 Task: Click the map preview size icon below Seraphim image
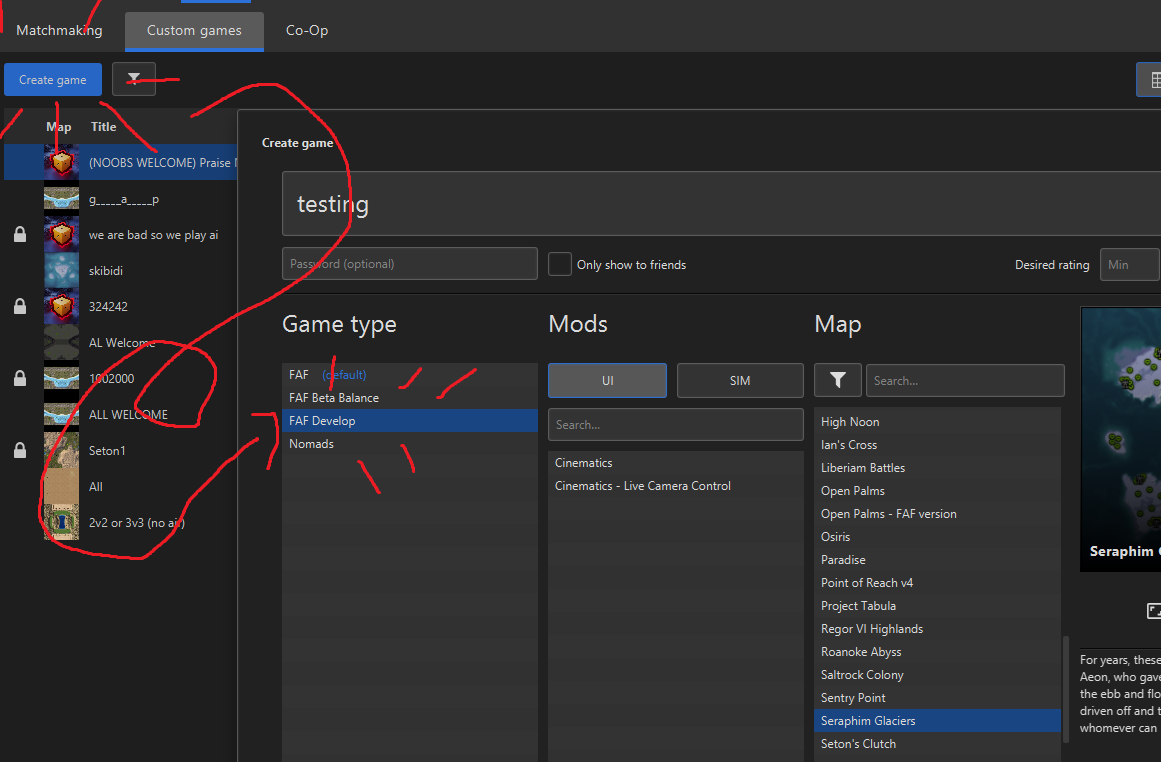(x=1154, y=611)
